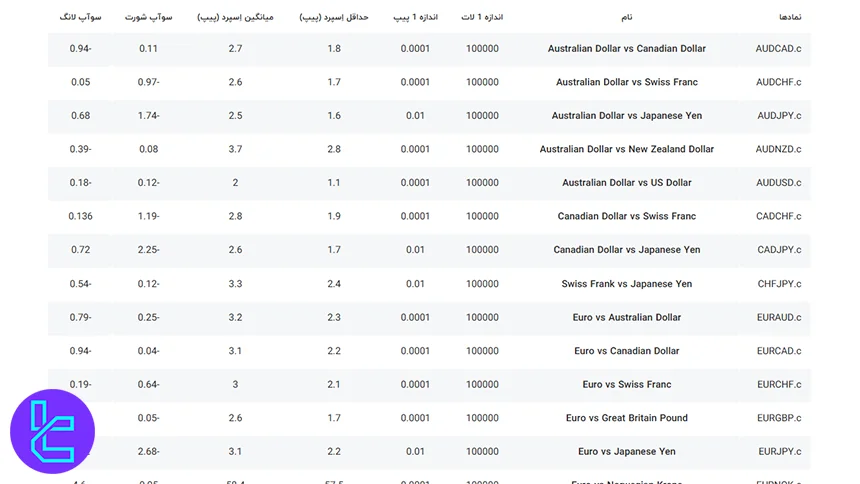The height and width of the screenshot is (484, 860).
Task: Click Euro vs Canadian Dollar name
Action: point(627,351)
